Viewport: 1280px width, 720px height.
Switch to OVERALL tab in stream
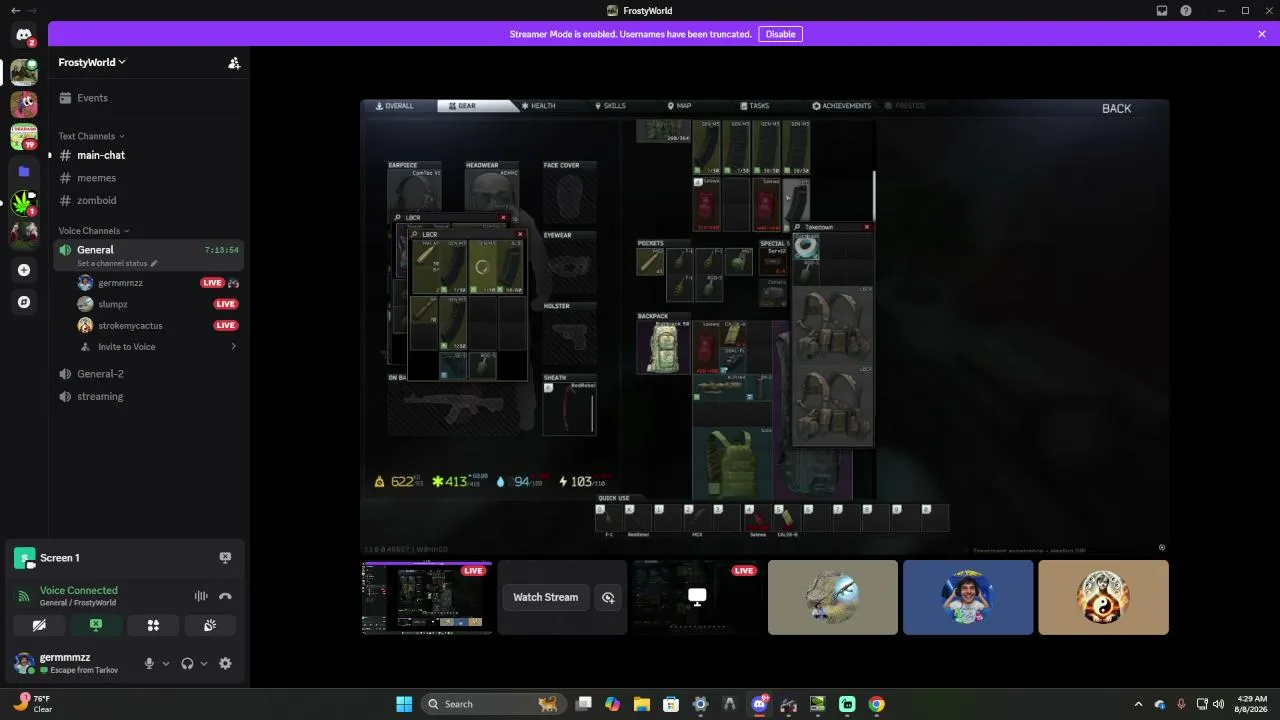[x=394, y=106]
